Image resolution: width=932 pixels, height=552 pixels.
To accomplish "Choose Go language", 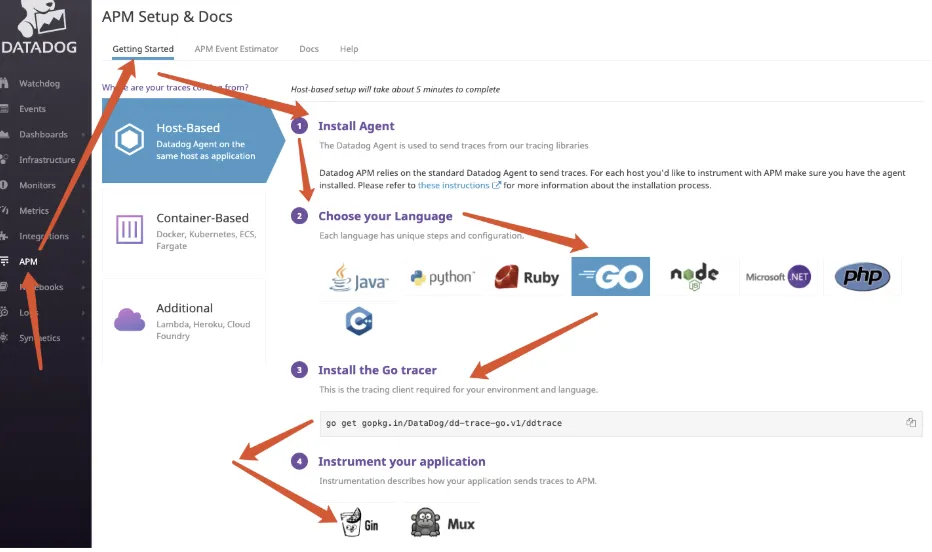I will click(610, 277).
